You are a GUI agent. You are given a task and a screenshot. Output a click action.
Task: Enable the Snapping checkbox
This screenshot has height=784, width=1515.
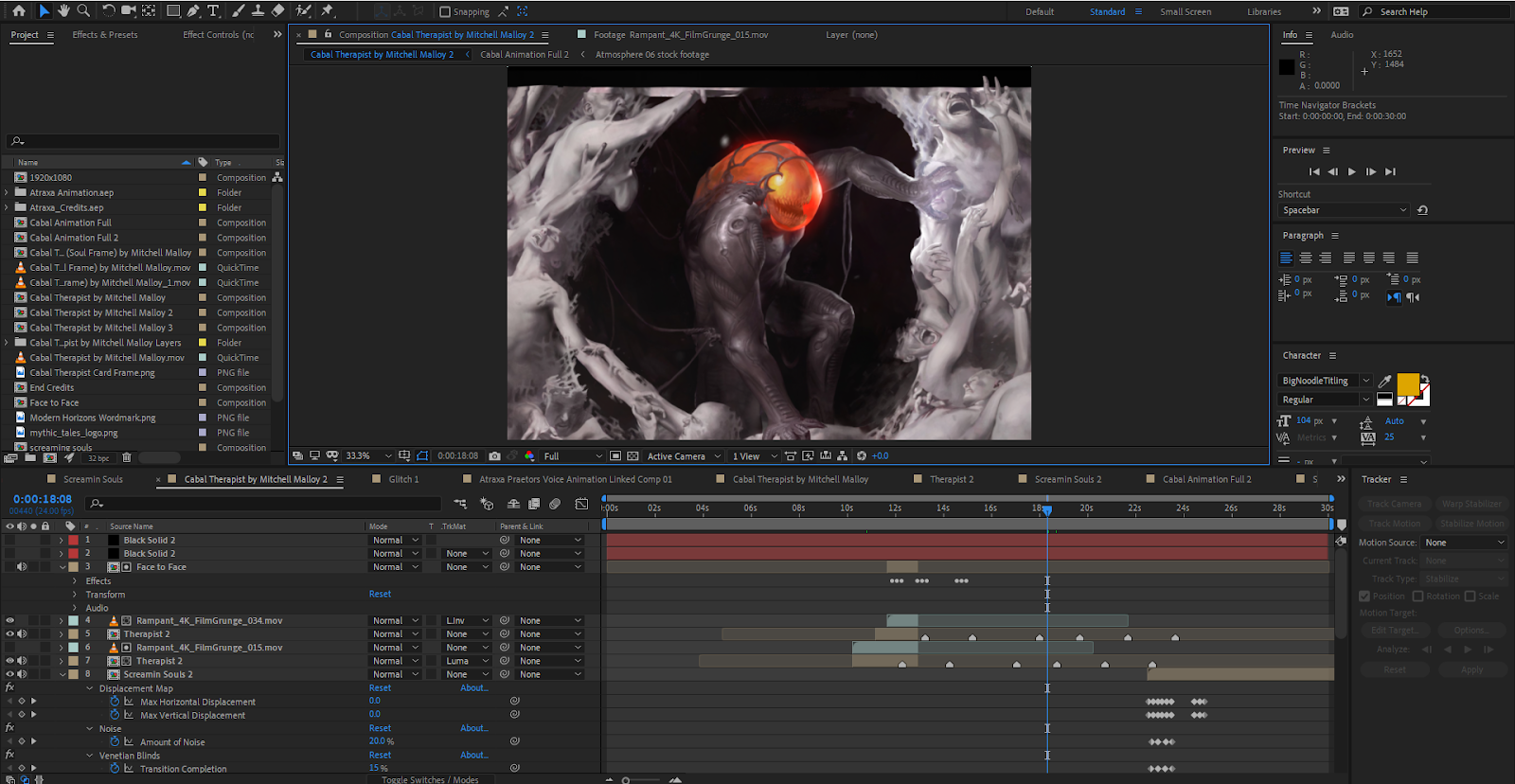click(445, 12)
